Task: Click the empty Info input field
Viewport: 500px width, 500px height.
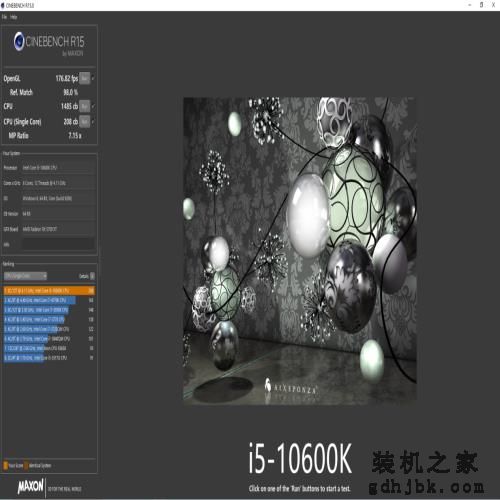Action: [58, 244]
